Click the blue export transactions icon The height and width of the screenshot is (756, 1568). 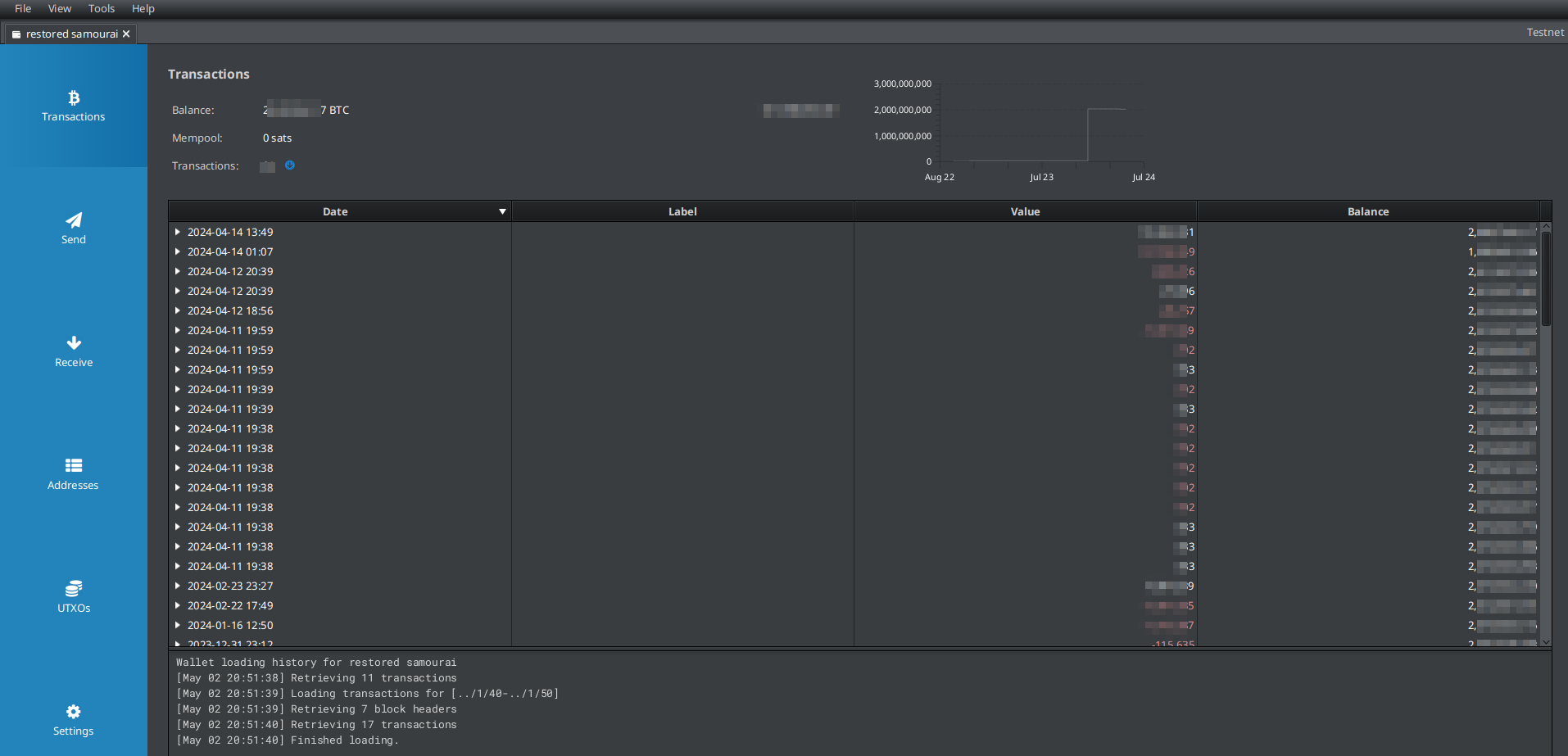[x=290, y=165]
